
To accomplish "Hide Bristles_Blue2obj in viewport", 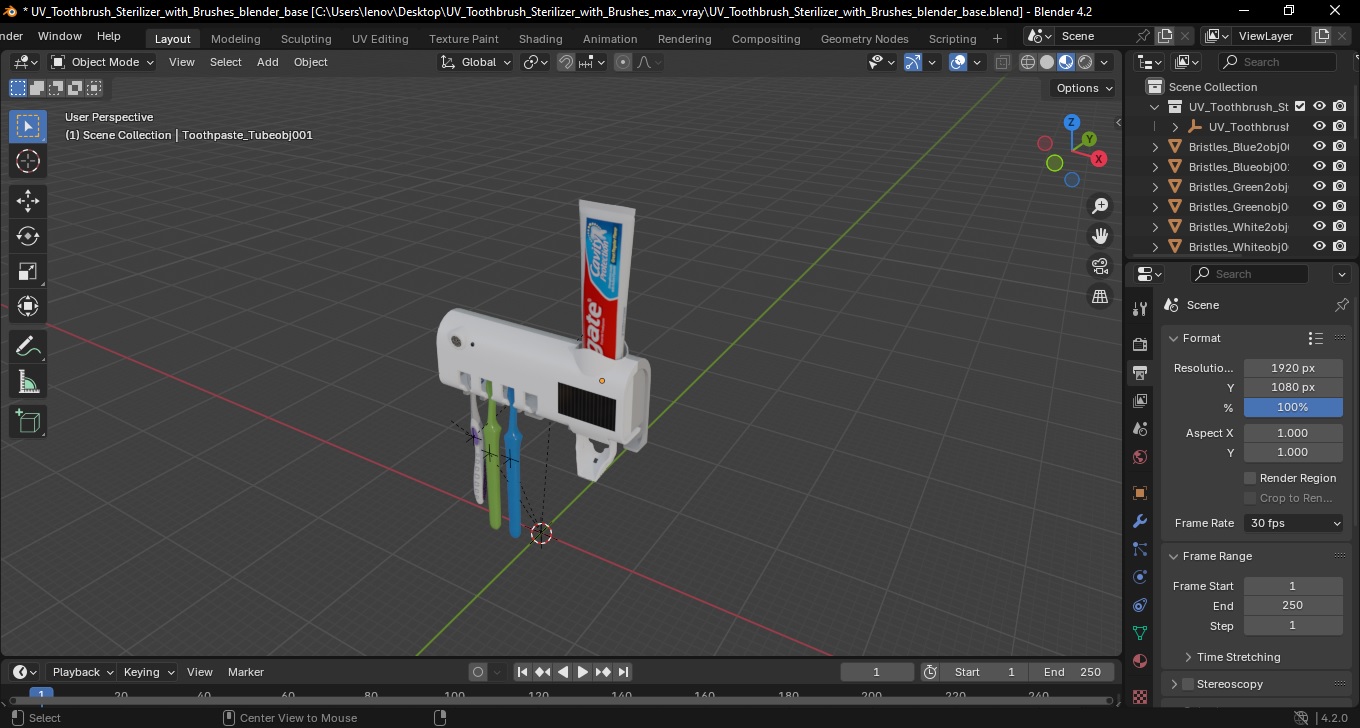I will click(x=1320, y=146).
